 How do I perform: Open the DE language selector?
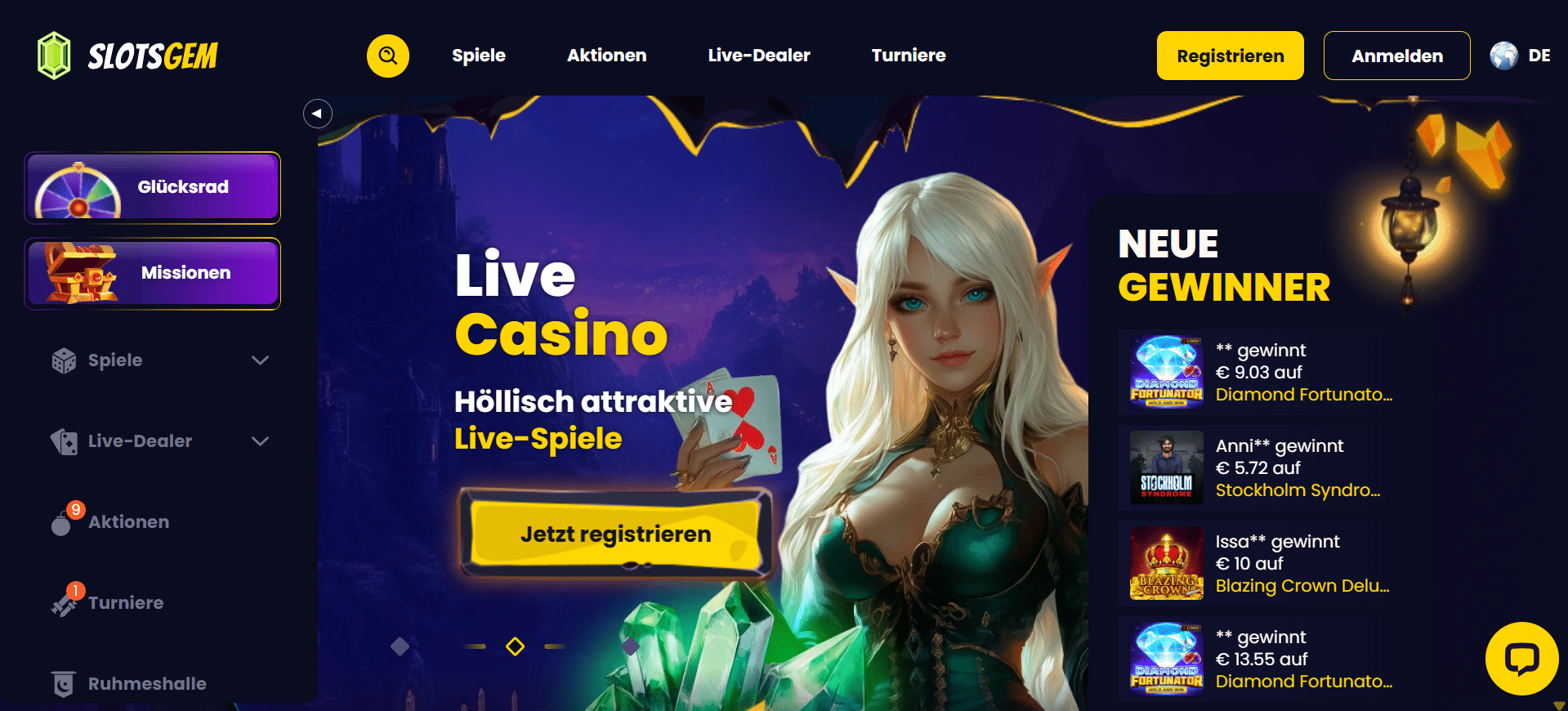point(1539,56)
